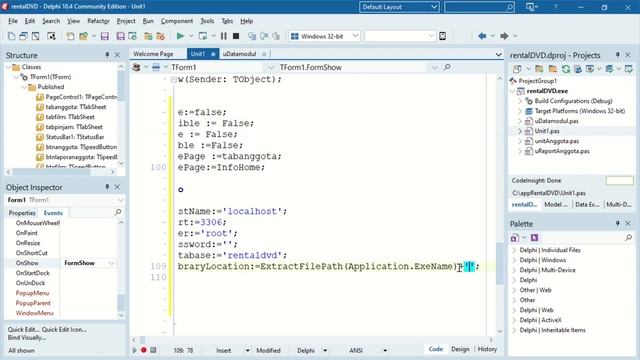
Task: Click the Bind Visually... link
Action: [27, 338]
